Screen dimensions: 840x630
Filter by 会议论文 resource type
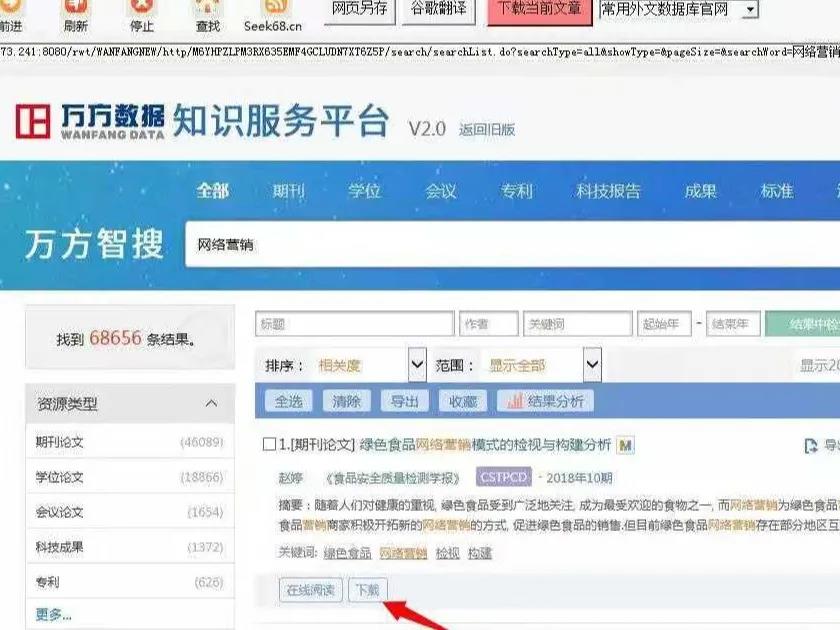pyautogui.click(x=130, y=512)
